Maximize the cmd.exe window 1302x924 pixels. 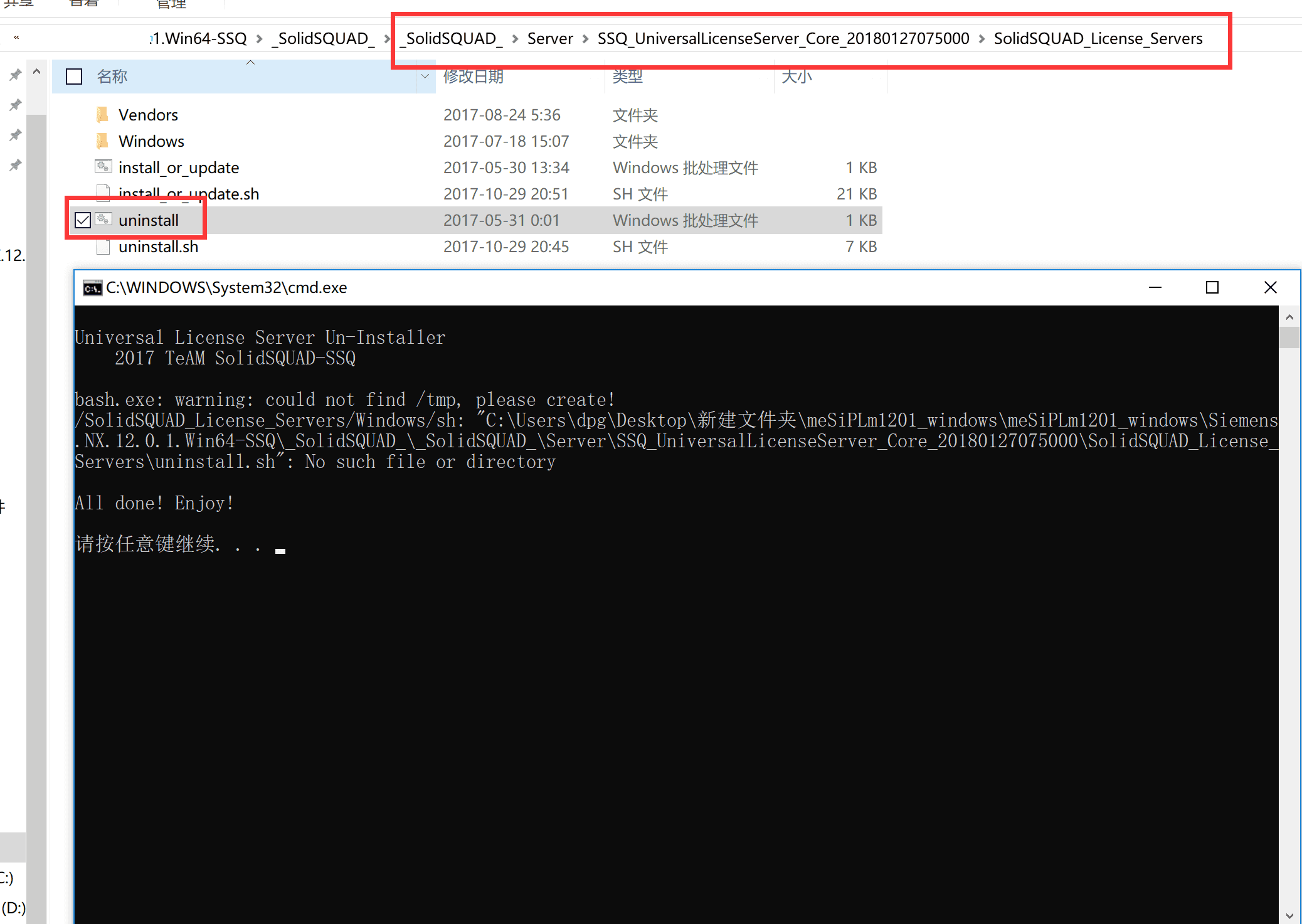click(1212, 287)
